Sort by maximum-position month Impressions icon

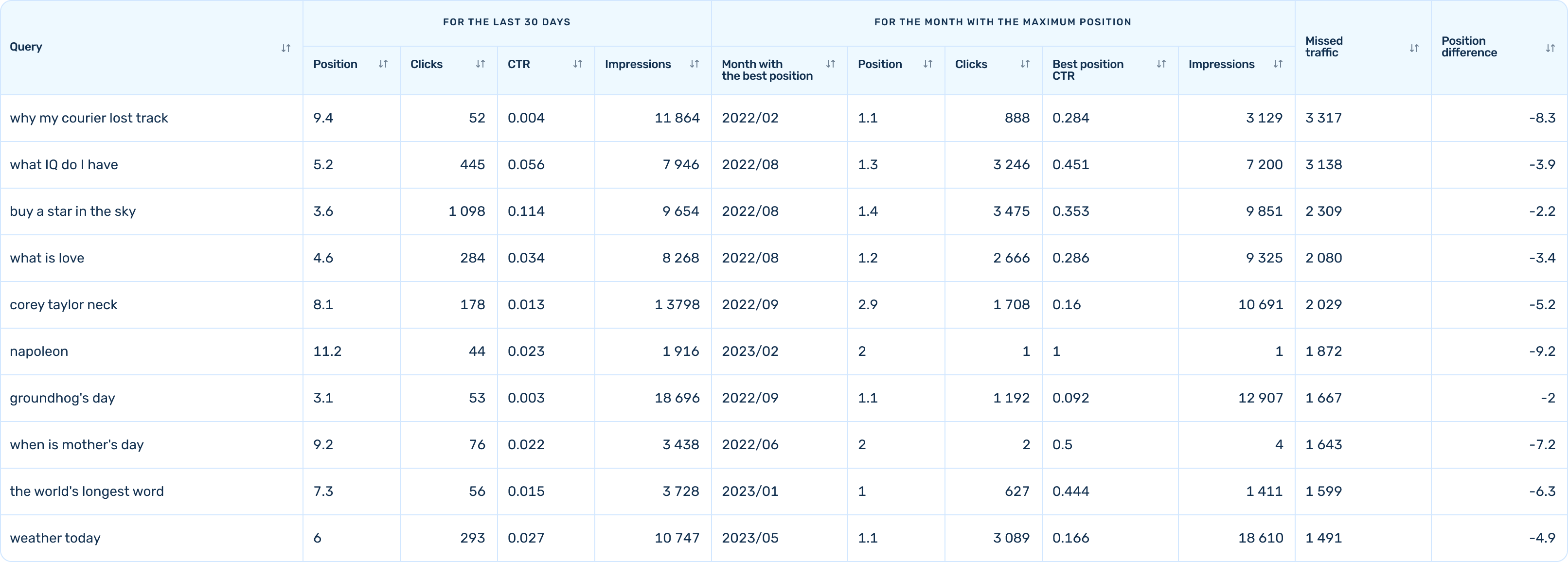[1278, 64]
